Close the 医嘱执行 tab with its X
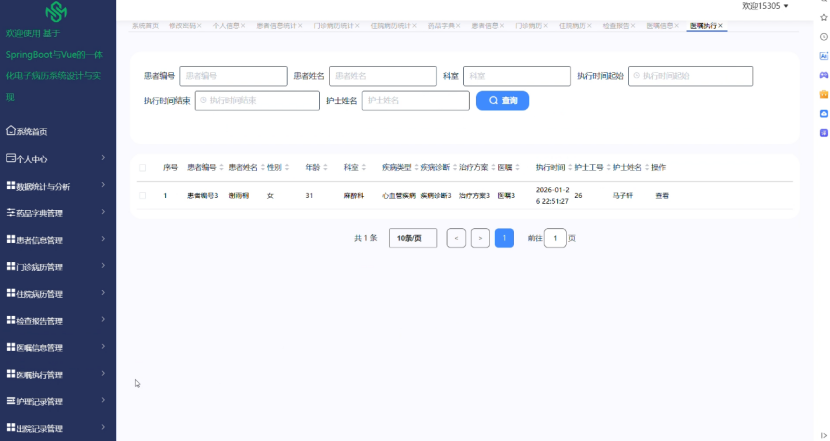Screen dimensions: 830x441 pyautogui.click(x=720, y=25)
